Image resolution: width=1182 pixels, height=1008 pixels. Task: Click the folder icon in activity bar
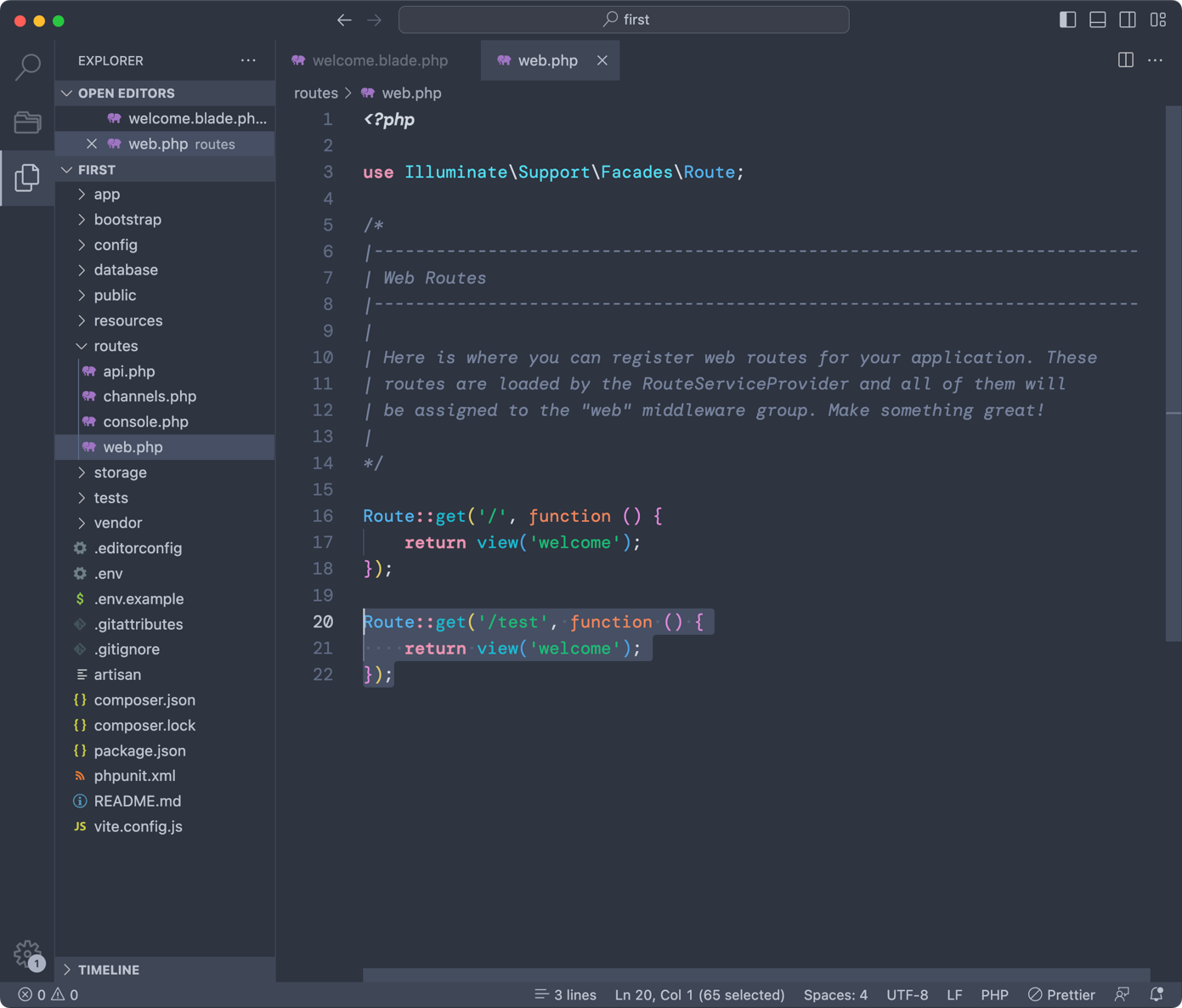[x=28, y=122]
